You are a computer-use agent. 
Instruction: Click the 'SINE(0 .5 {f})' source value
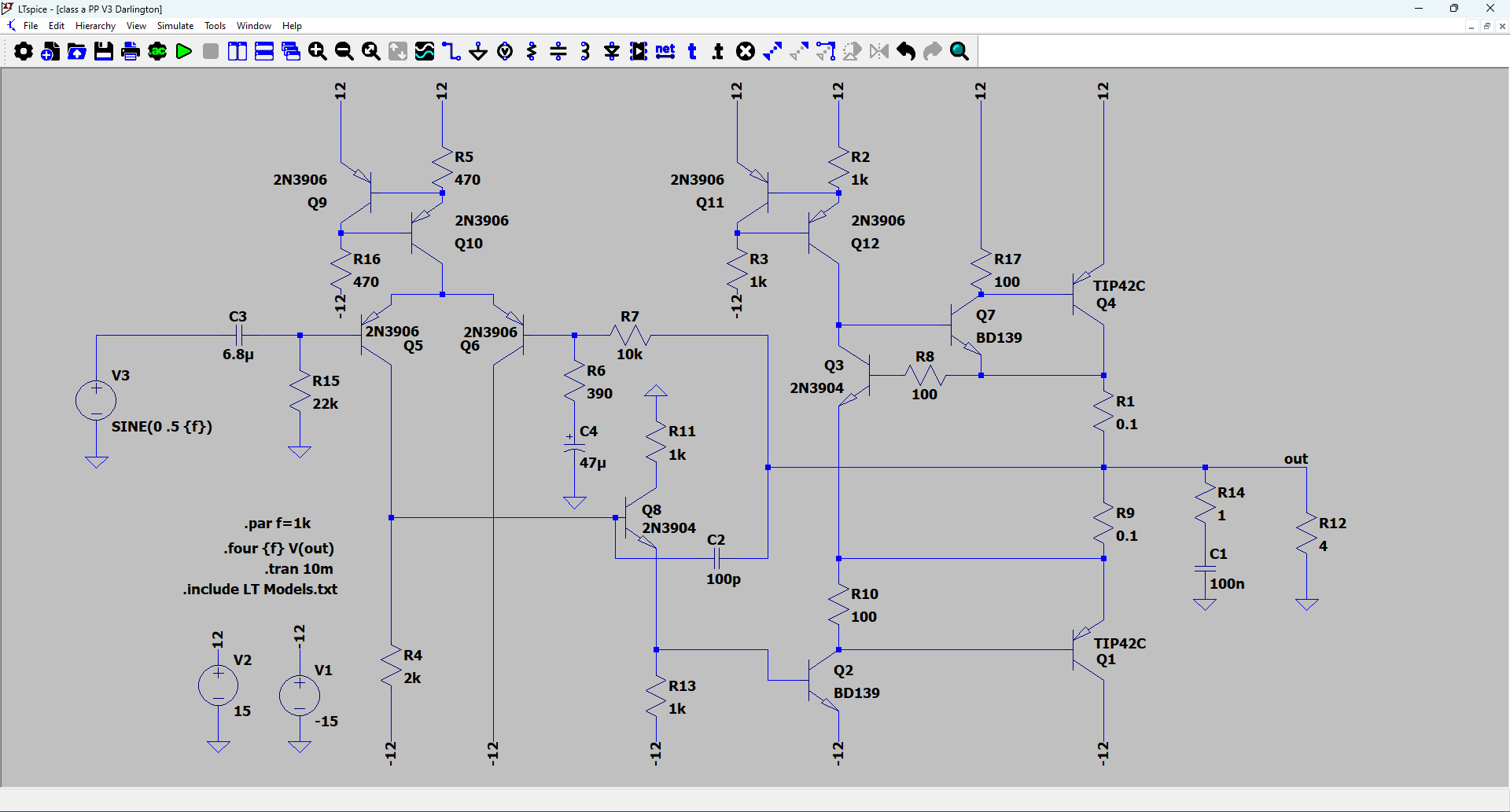pos(162,427)
